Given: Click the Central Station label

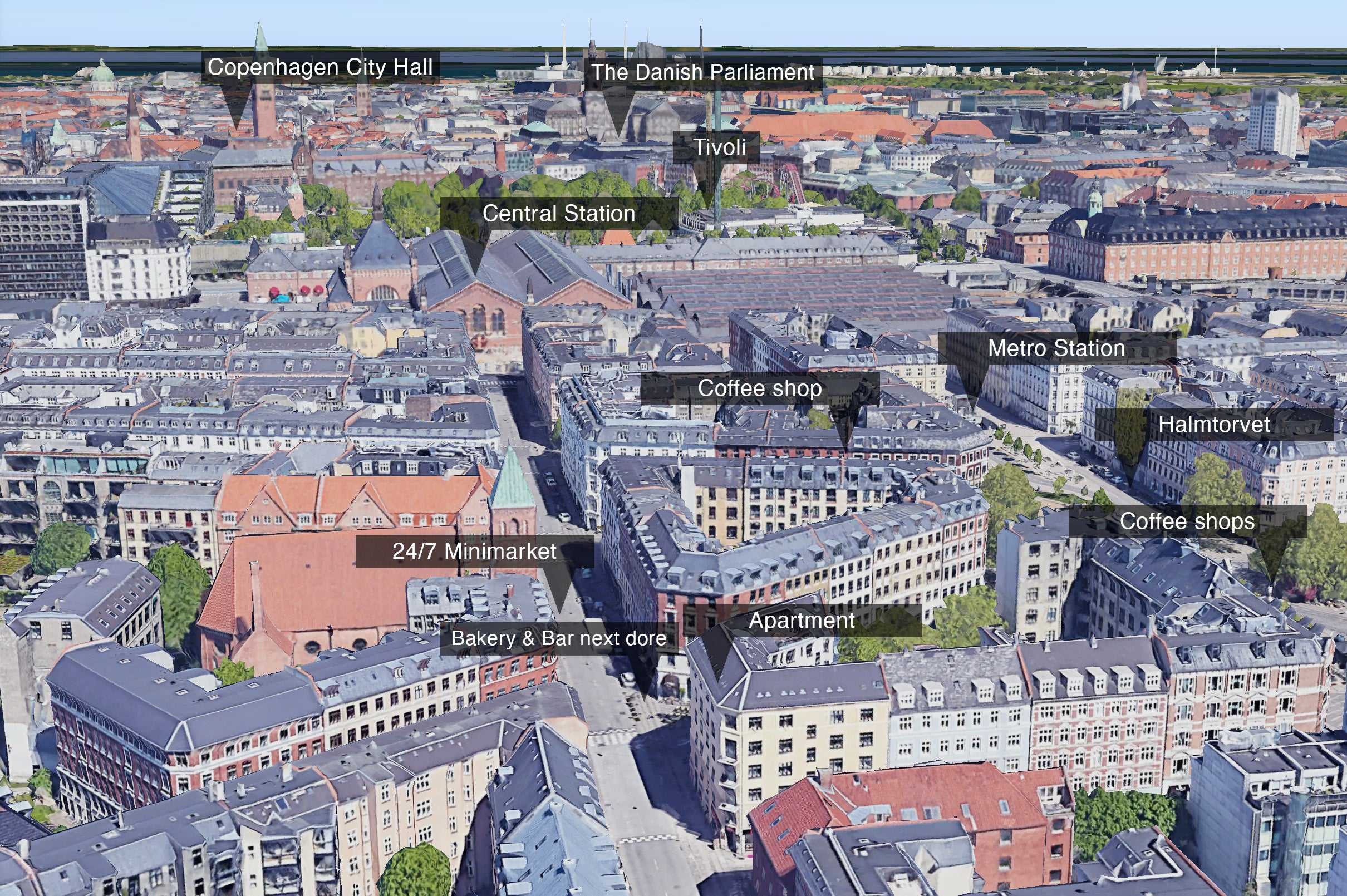Looking at the screenshot, I should (x=558, y=214).
